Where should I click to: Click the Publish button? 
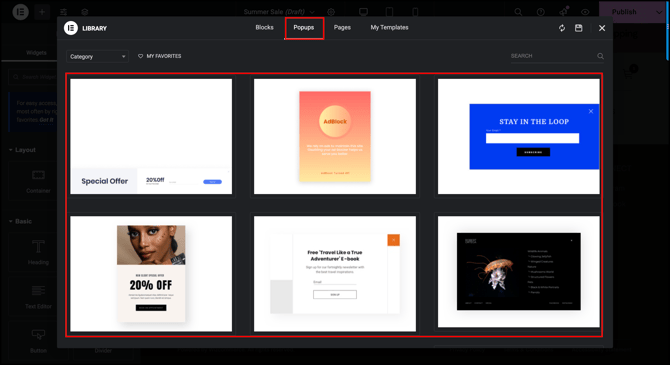pos(624,12)
